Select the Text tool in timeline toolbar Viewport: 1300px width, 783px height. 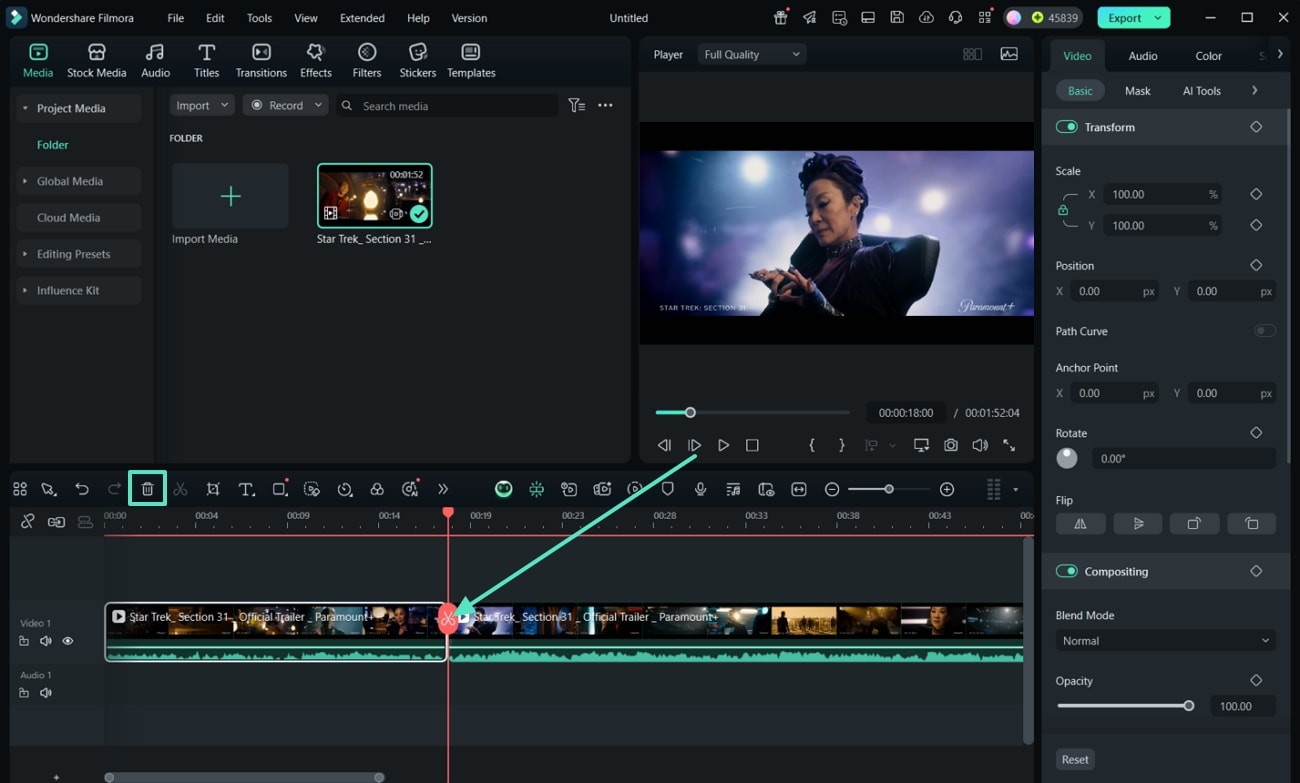[x=246, y=489]
